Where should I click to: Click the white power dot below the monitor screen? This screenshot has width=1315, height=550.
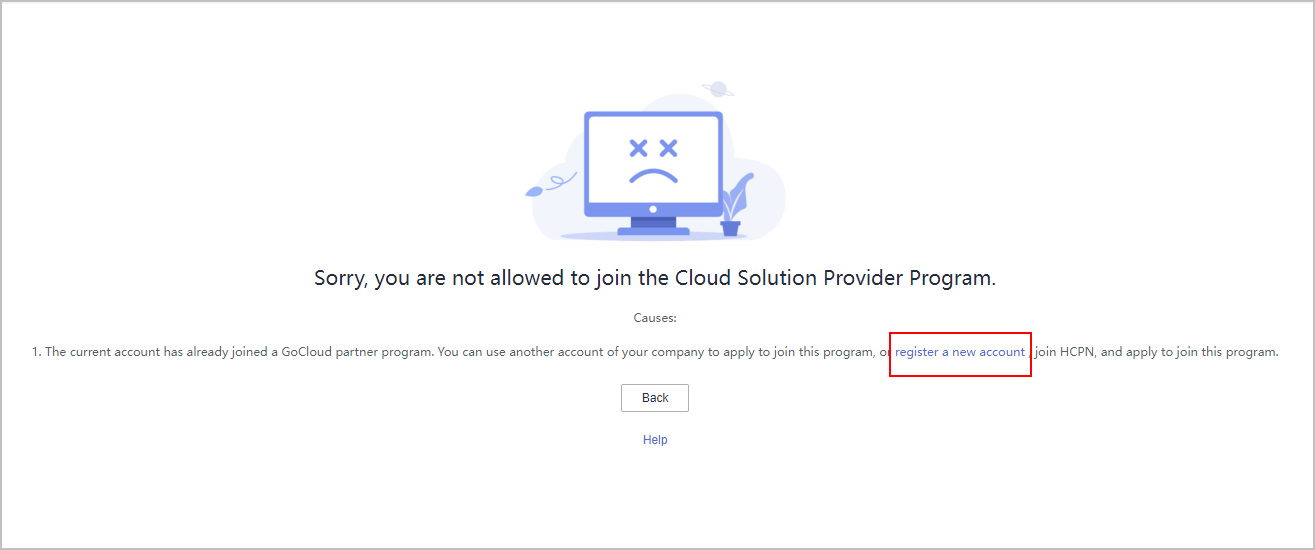coord(653,209)
